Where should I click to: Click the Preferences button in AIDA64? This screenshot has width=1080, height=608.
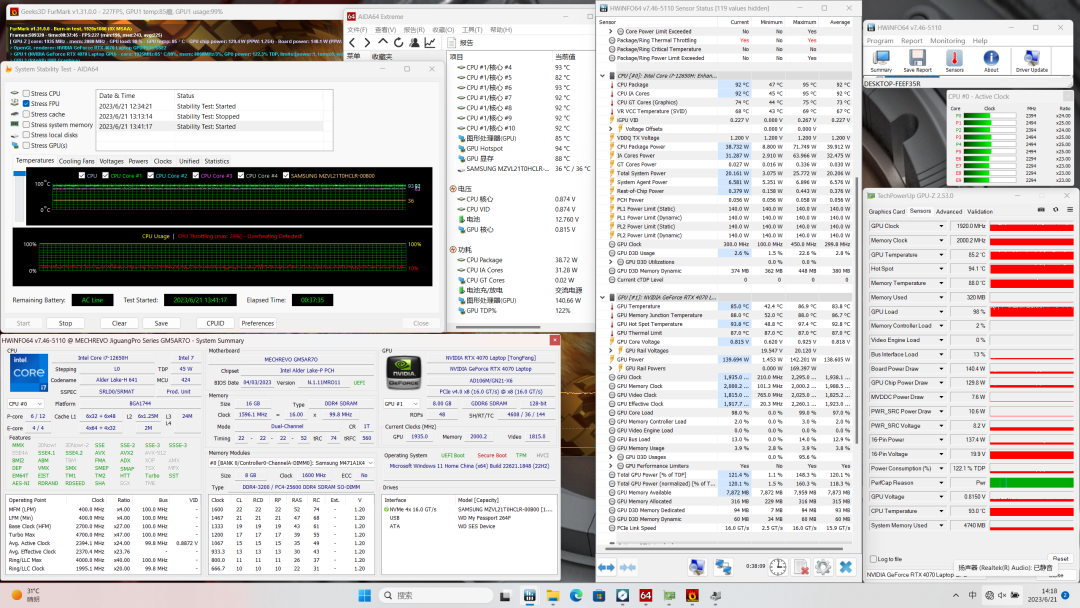coord(257,323)
